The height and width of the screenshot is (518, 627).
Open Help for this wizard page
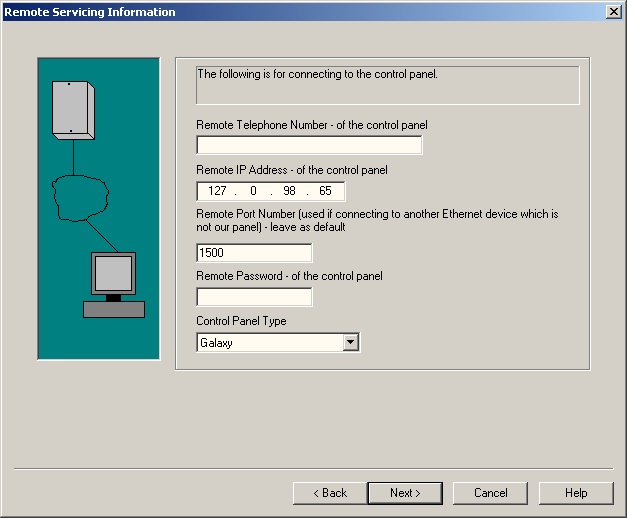[576, 493]
